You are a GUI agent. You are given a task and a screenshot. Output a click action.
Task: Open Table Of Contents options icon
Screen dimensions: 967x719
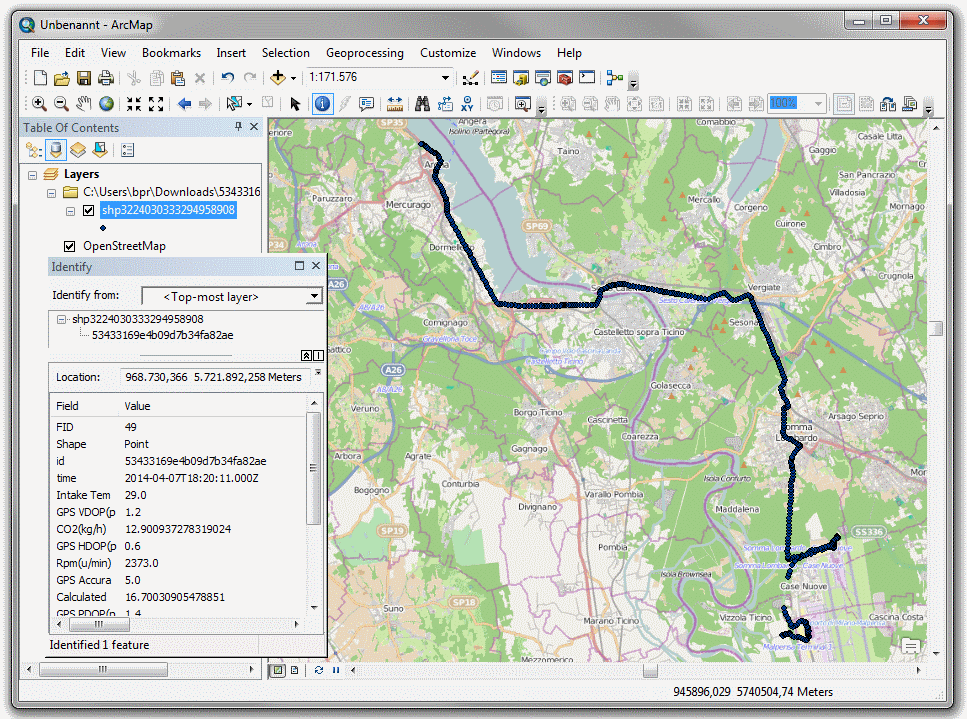[x=128, y=150]
